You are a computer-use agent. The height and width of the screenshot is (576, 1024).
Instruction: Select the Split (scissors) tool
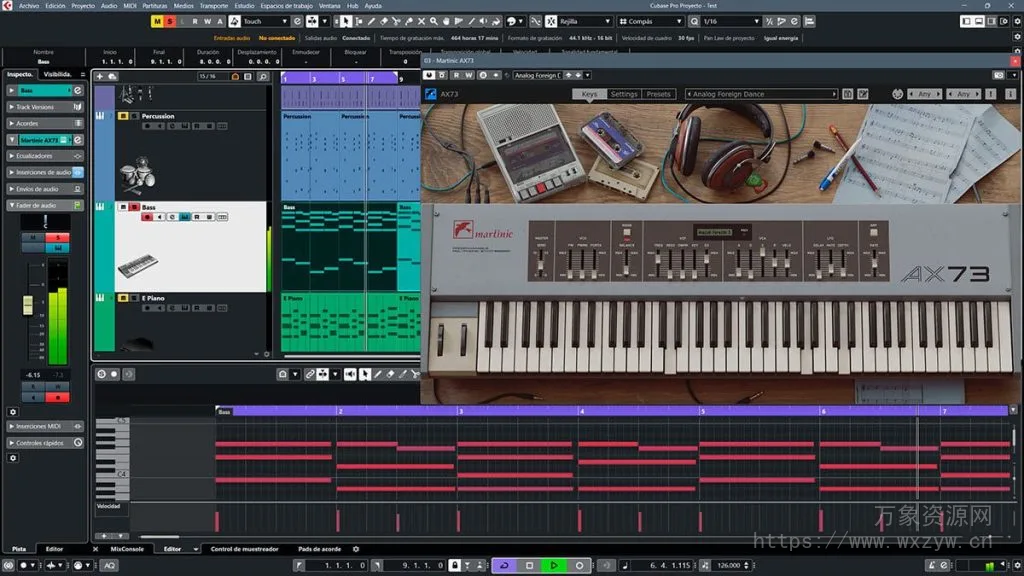[396, 21]
